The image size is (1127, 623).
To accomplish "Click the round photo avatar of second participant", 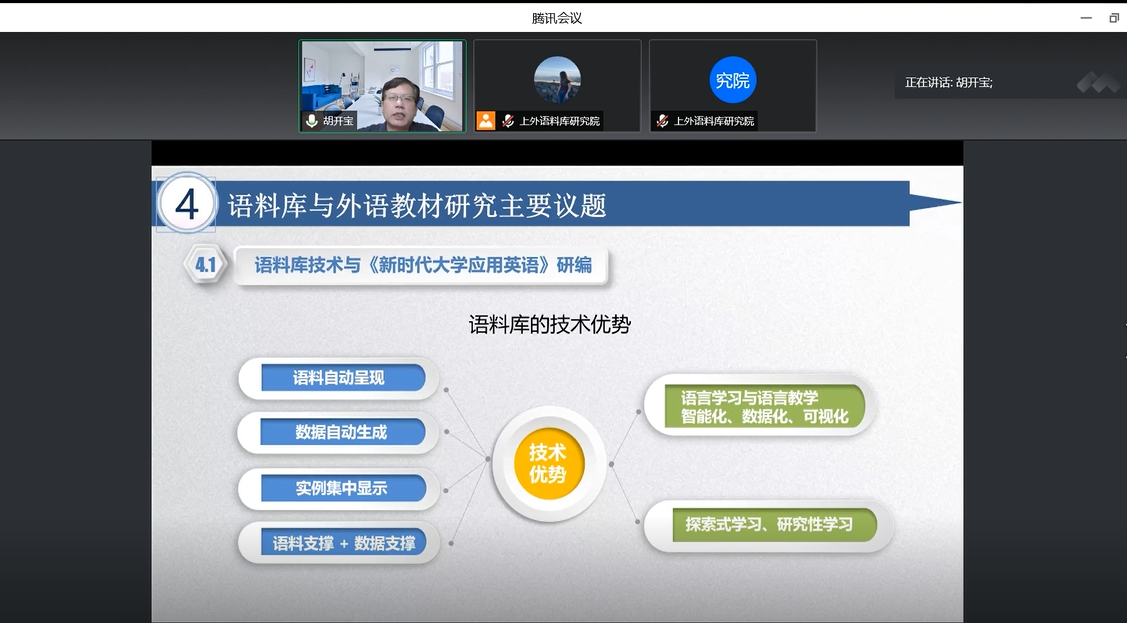I will [557, 80].
